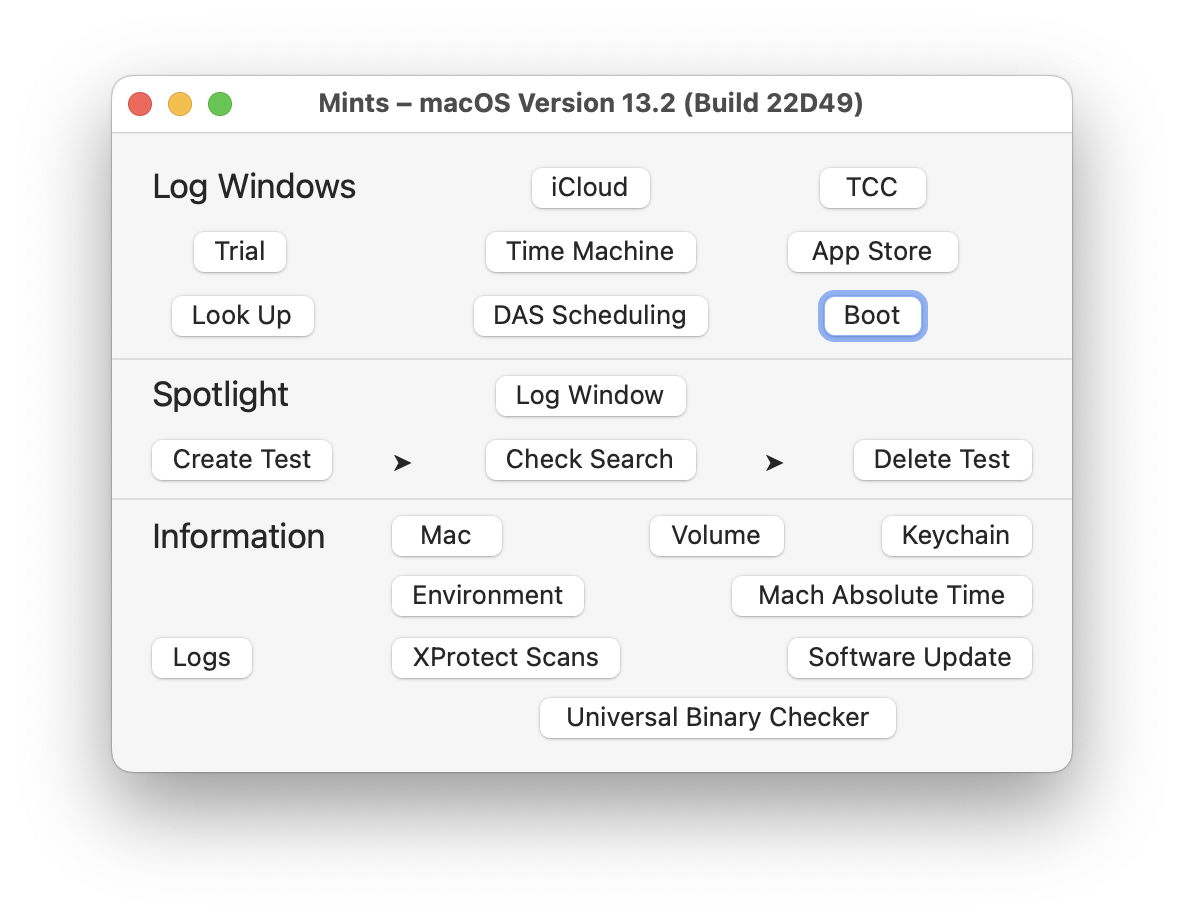Click Create Test for Spotlight
Image resolution: width=1184 pixels, height=920 pixels.
(x=242, y=460)
